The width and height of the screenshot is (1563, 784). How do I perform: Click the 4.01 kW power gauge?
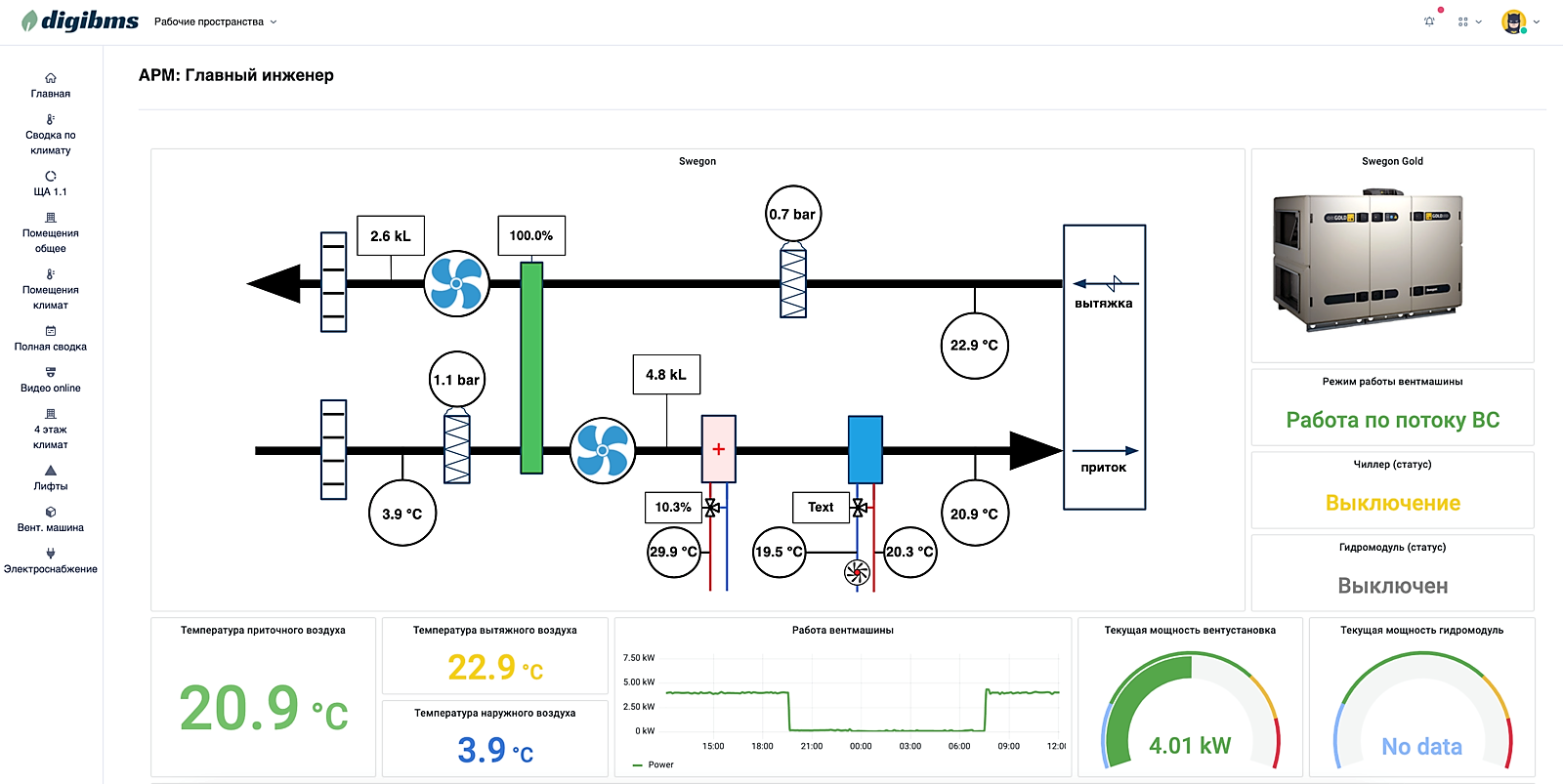pos(1190,711)
